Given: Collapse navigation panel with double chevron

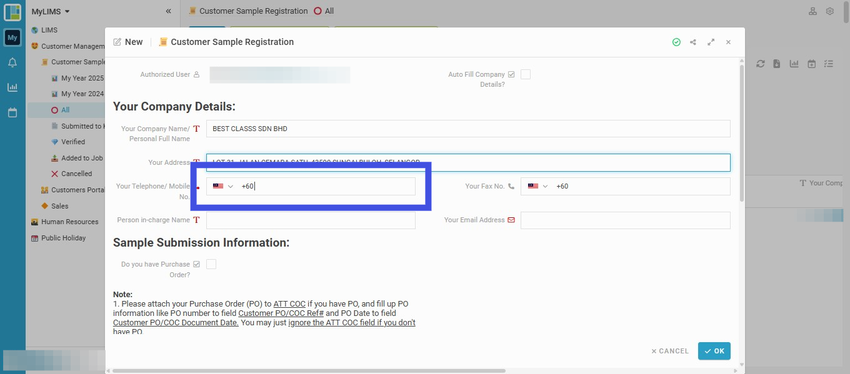Looking at the screenshot, I should click(168, 11).
